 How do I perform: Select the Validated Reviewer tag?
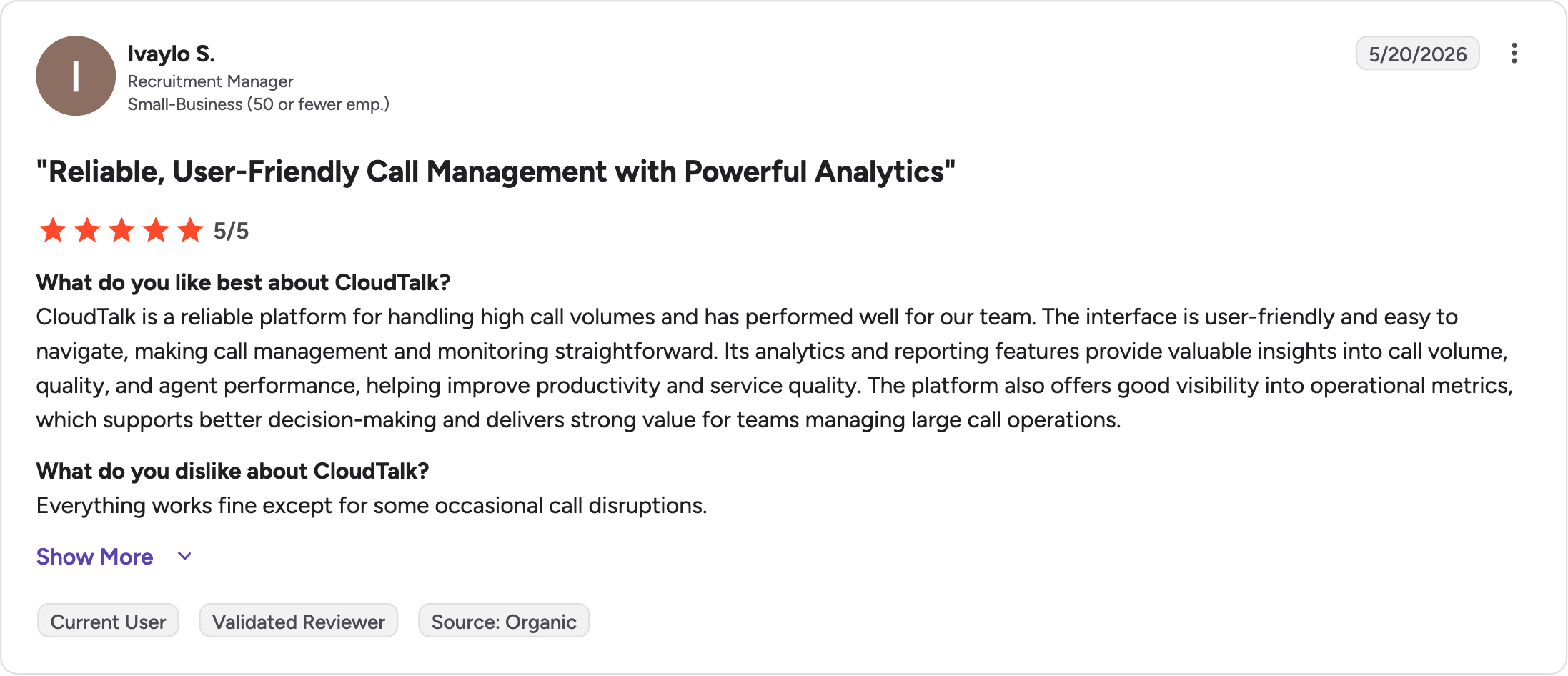pos(299,621)
